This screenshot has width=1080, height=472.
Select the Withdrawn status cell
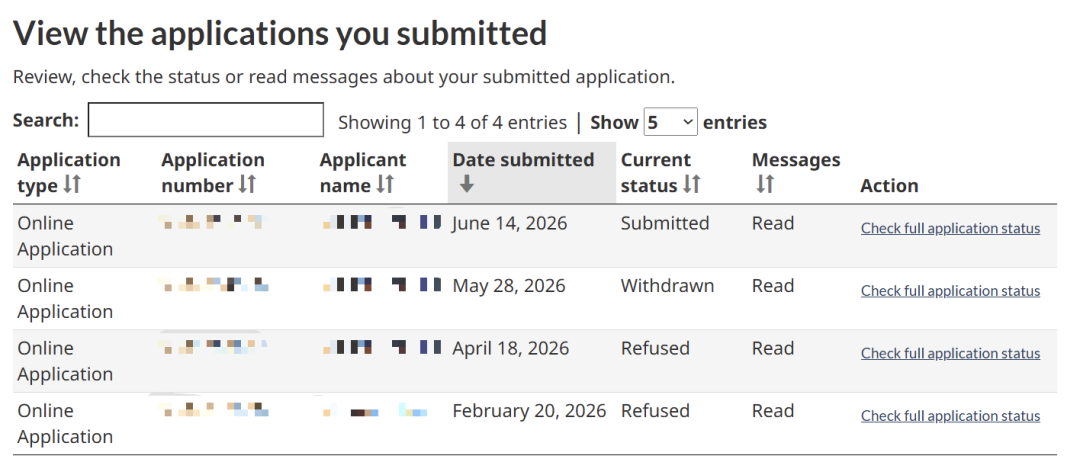[x=667, y=285]
